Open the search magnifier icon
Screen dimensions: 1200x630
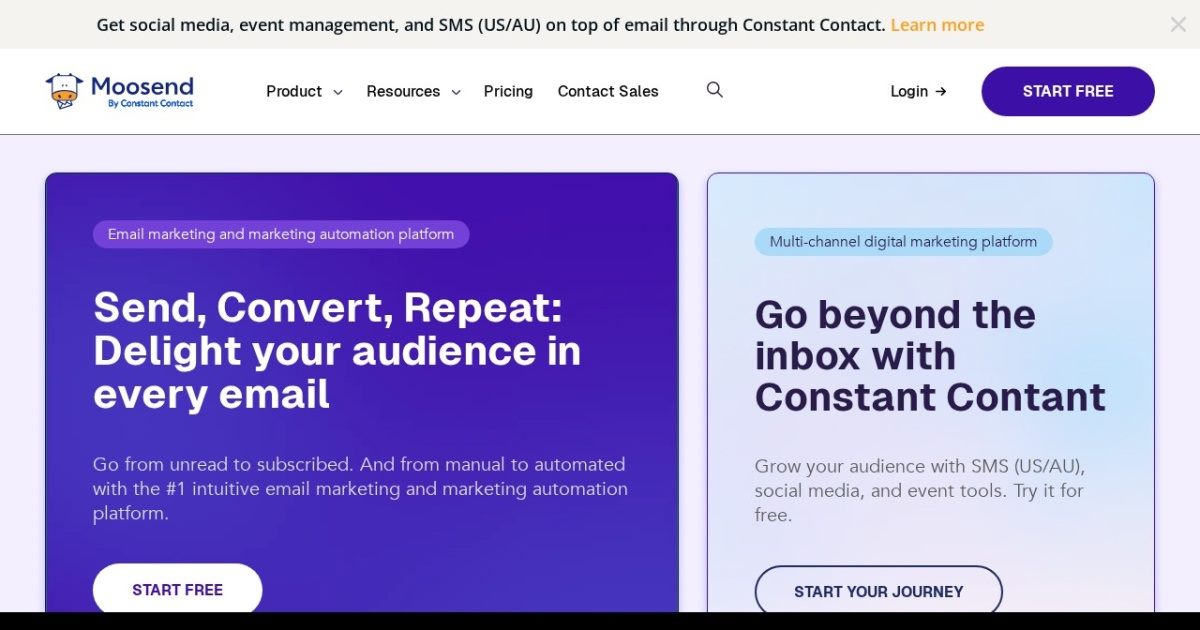pyautogui.click(x=714, y=90)
